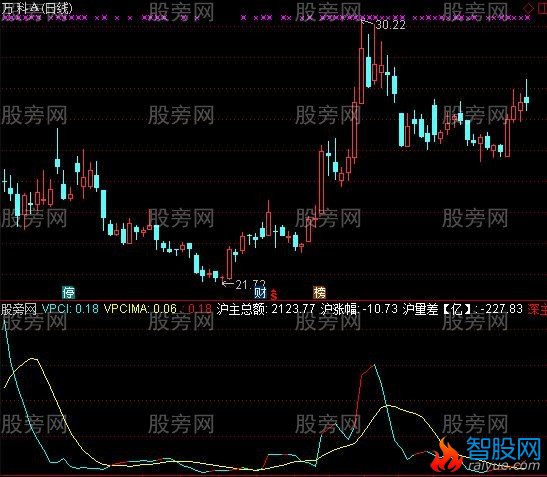This screenshot has width=547, height=477.
Task: Click the 30.22 high price label
Action: [391, 25]
